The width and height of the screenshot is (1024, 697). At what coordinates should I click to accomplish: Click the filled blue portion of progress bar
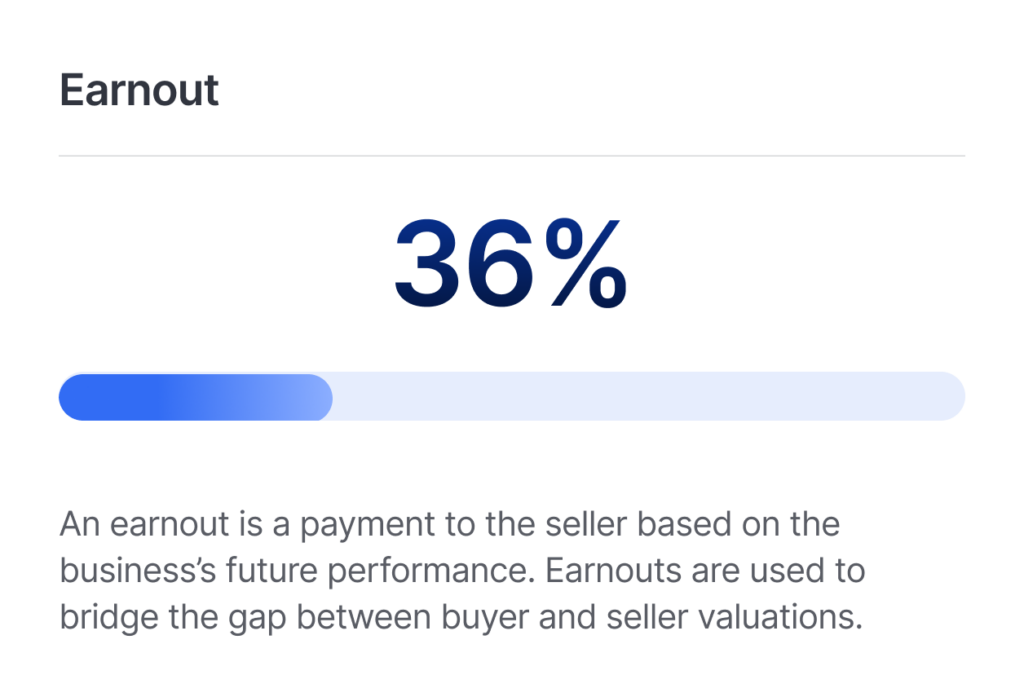[x=195, y=397]
